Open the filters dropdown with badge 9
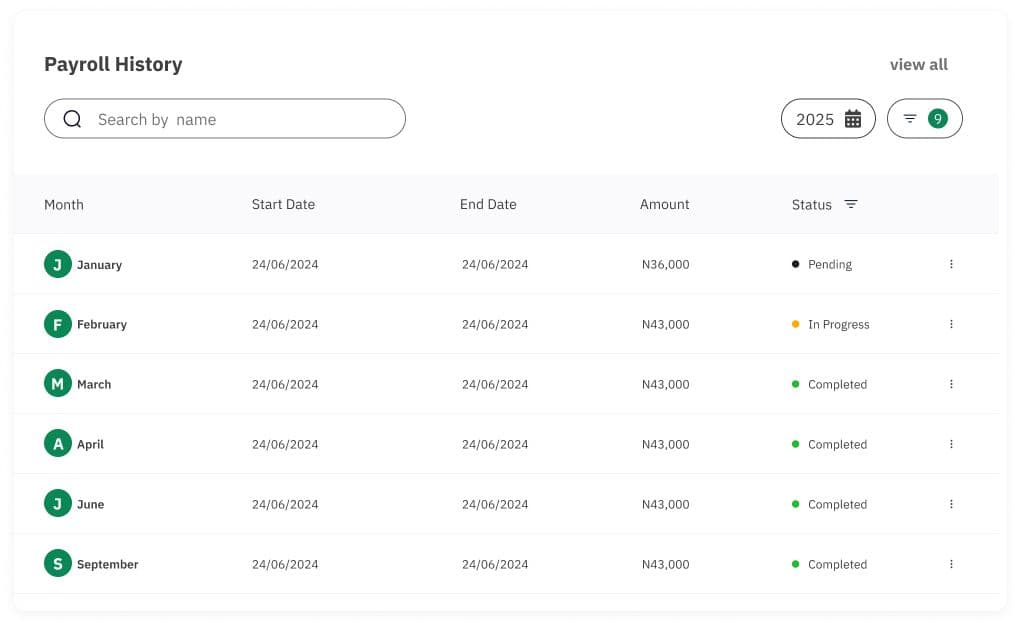Image resolution: width=1021 pixels, height=628 pixels. [x=924, y=118]
